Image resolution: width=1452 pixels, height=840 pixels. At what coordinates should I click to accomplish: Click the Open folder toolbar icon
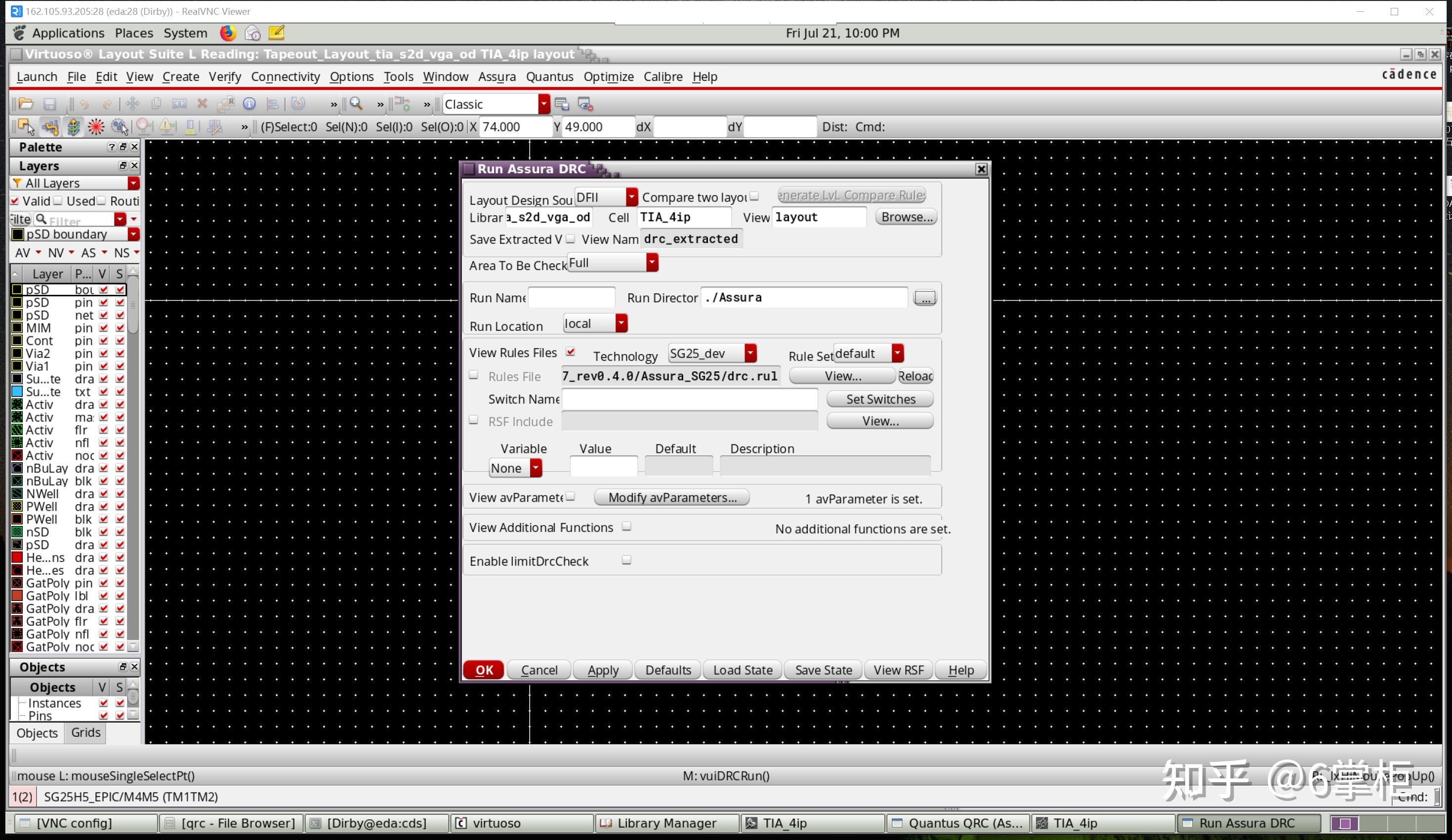tap(26, 104)
